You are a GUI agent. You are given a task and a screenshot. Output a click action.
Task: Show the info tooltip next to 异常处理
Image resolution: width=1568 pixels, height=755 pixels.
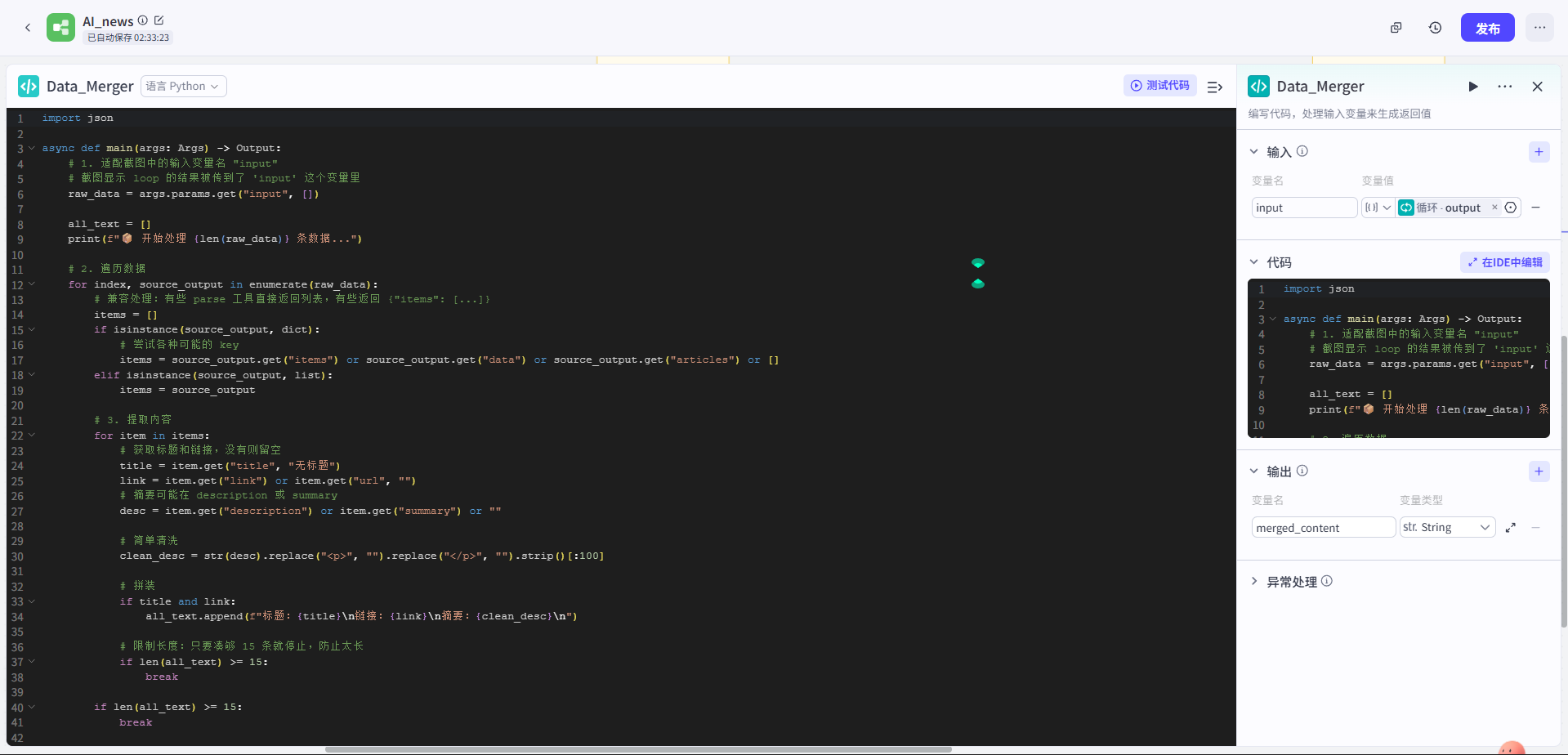click(1327, 581)
